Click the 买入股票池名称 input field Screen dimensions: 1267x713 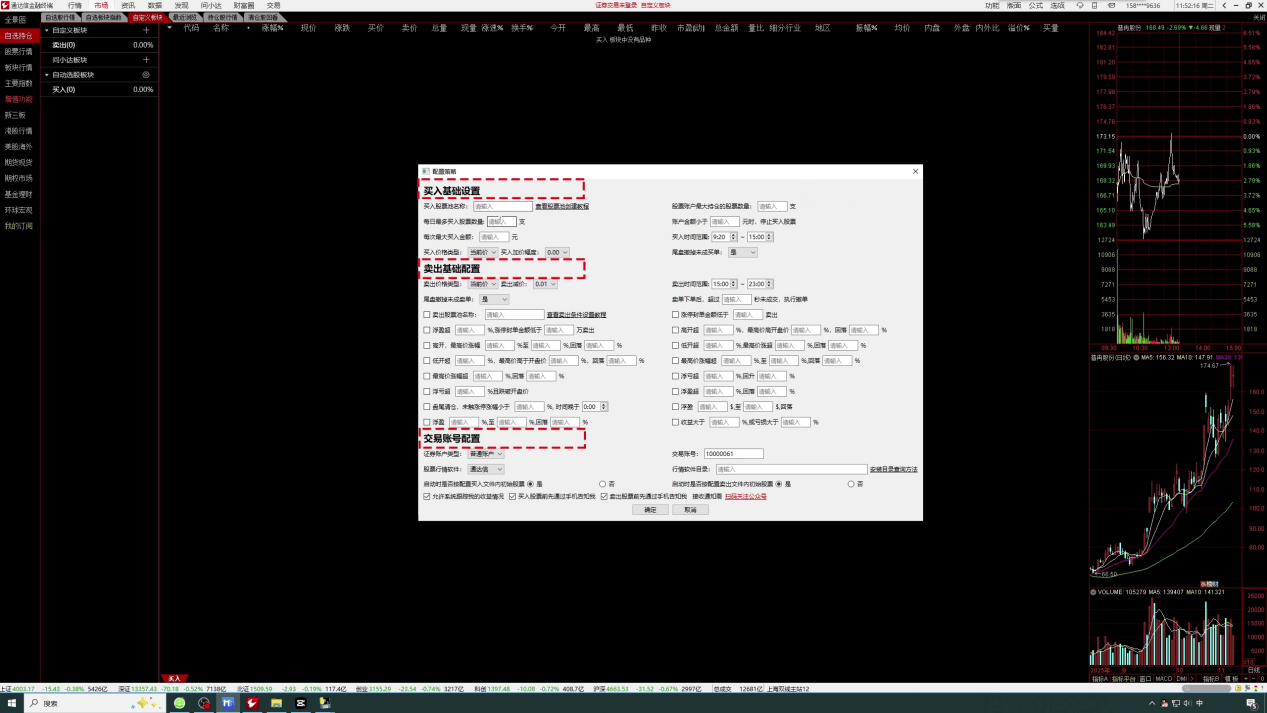pos(502,206)
